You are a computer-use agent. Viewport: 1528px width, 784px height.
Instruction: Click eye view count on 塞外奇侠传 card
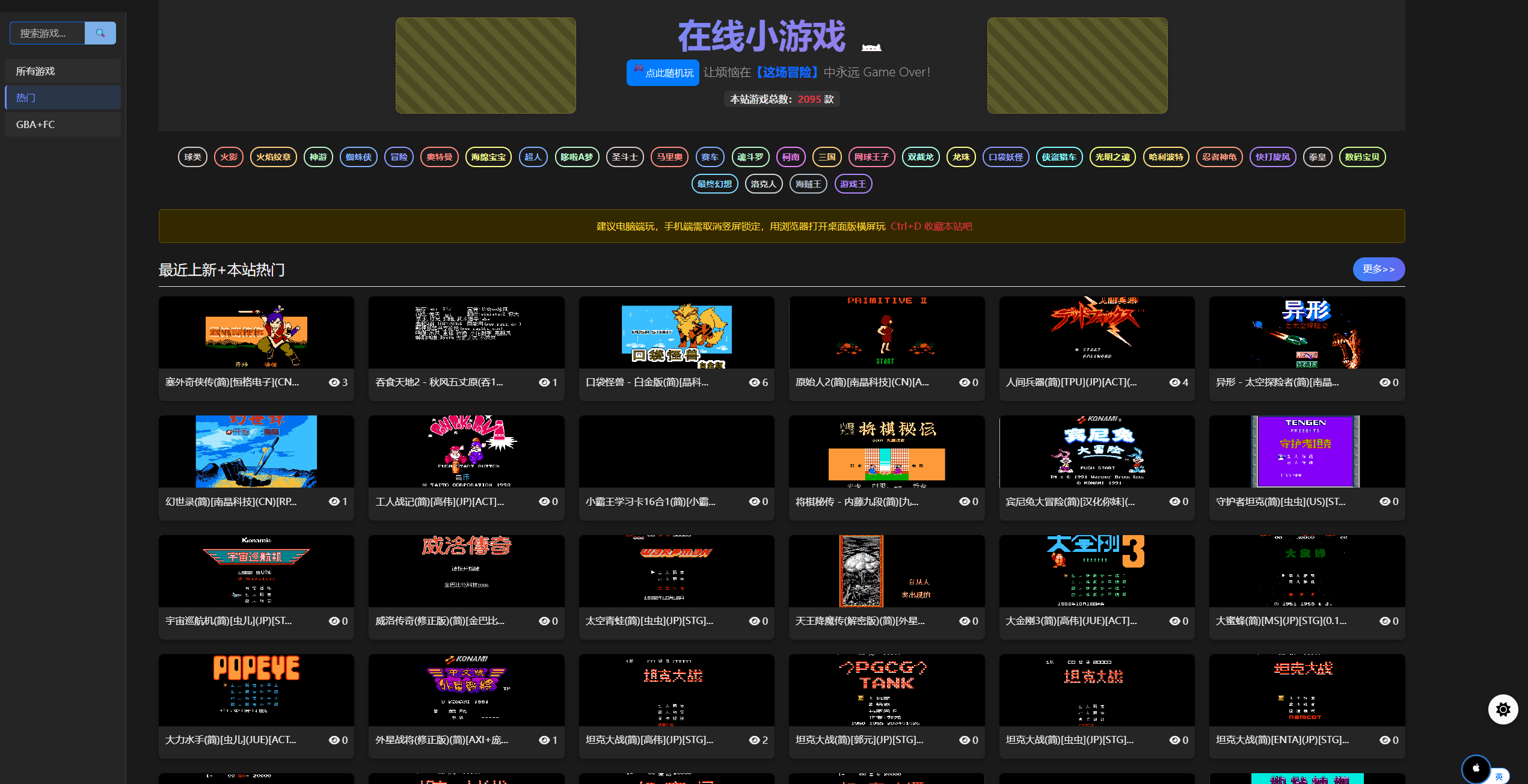338,382
